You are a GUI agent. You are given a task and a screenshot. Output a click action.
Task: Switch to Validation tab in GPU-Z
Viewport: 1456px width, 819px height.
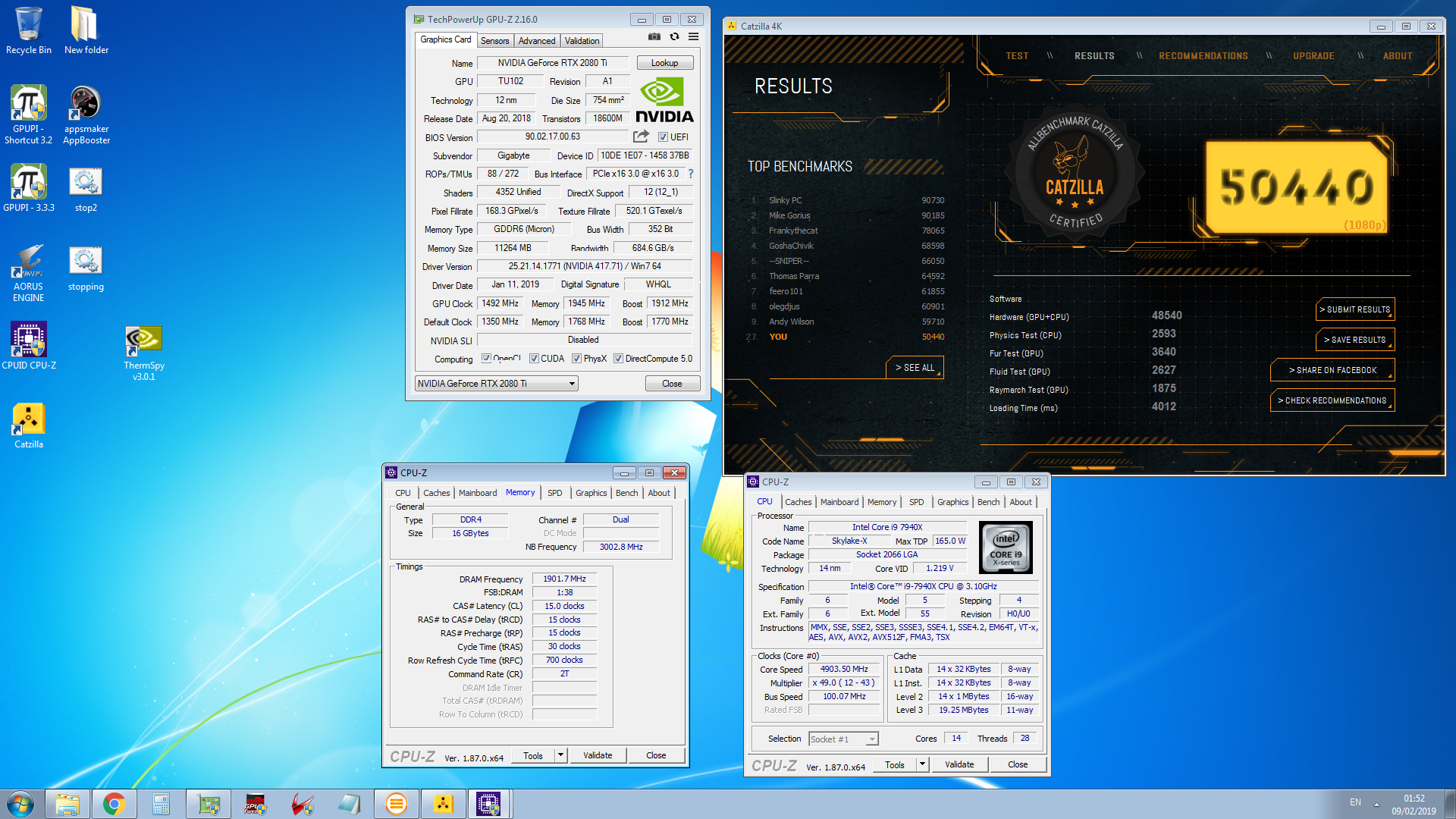tap(582, 41)
